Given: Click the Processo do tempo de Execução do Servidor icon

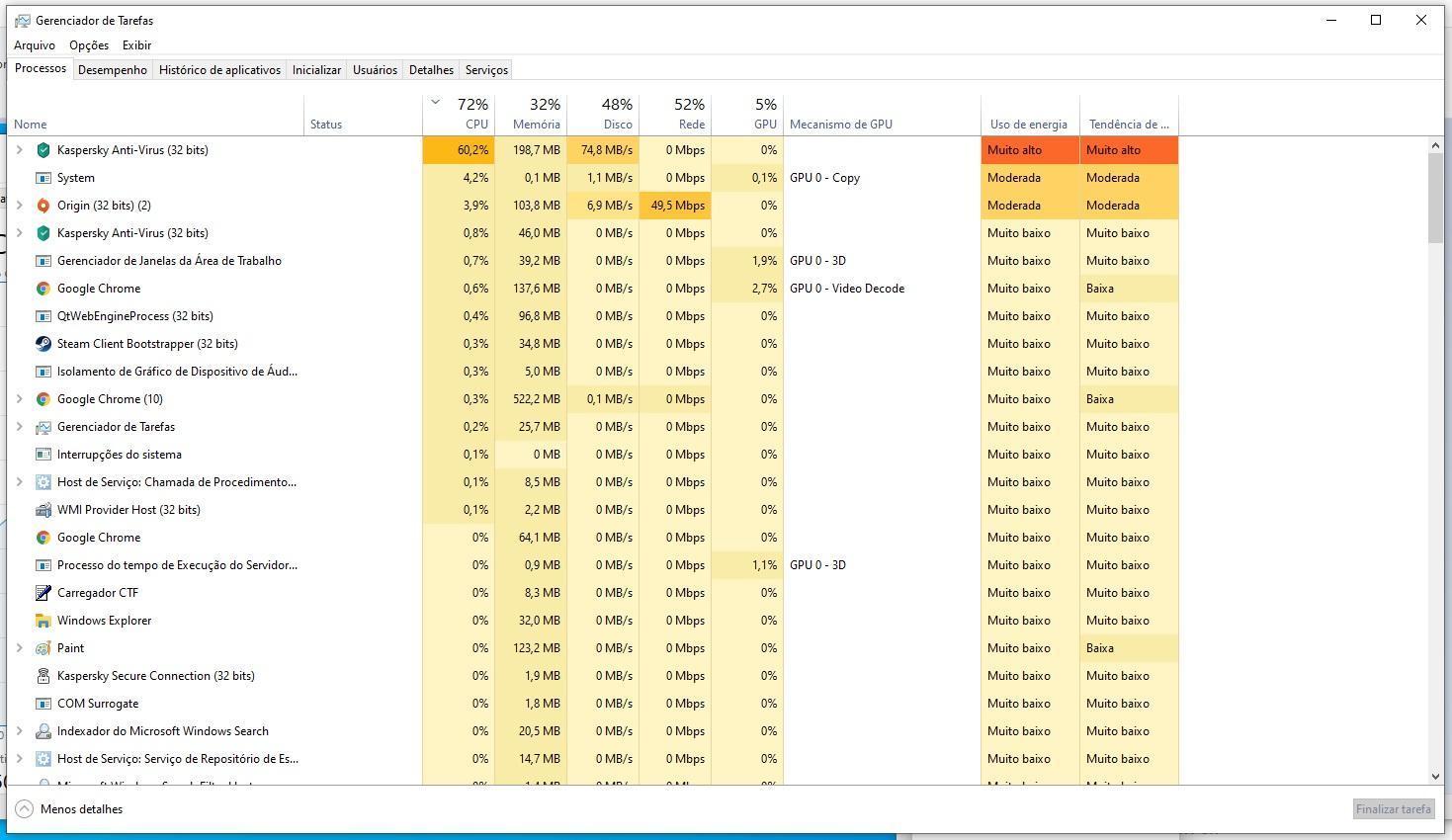Looking at the screenshot, I should pos(43,565).
